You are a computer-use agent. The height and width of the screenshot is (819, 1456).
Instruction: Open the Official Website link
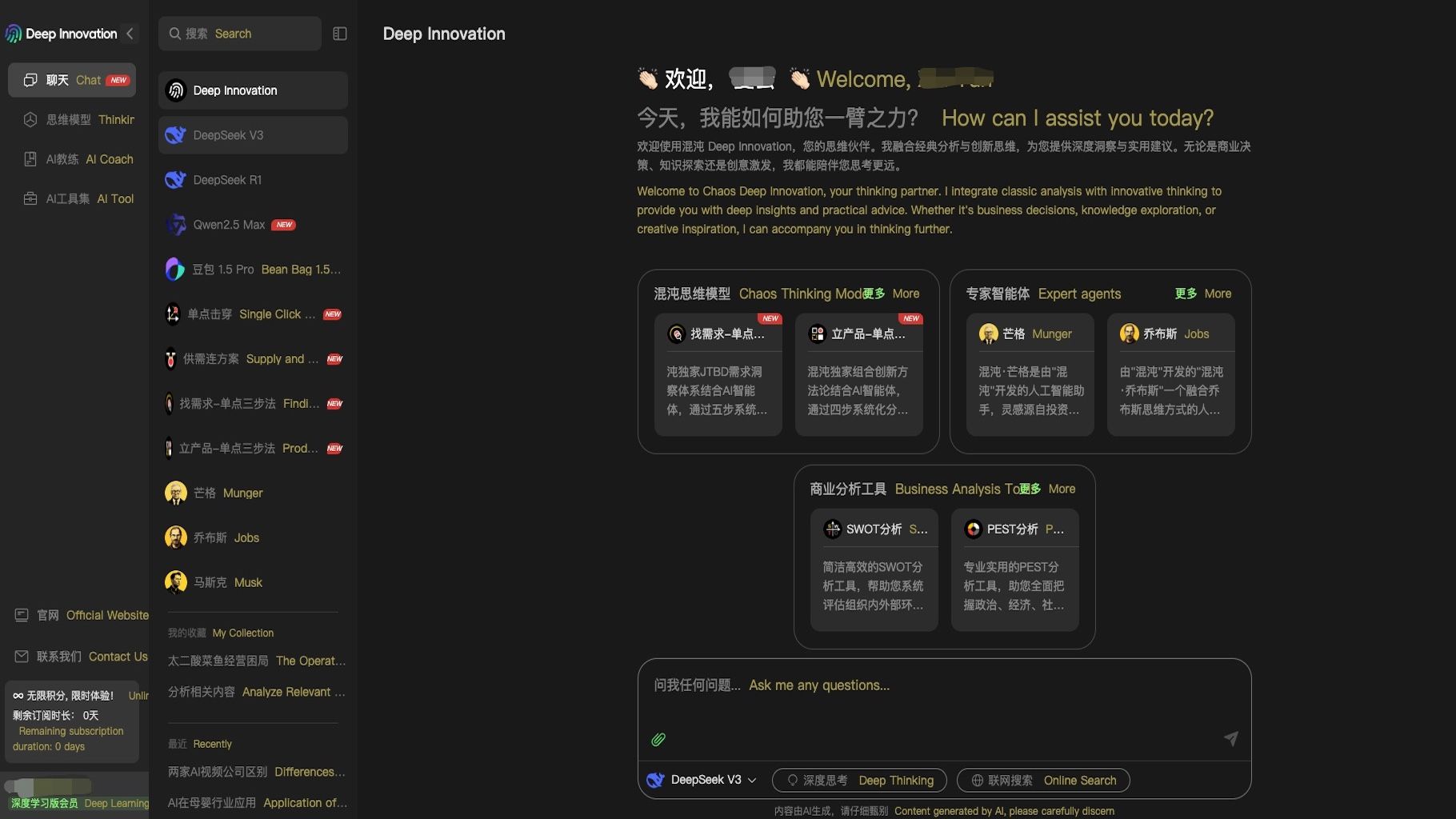82,615
